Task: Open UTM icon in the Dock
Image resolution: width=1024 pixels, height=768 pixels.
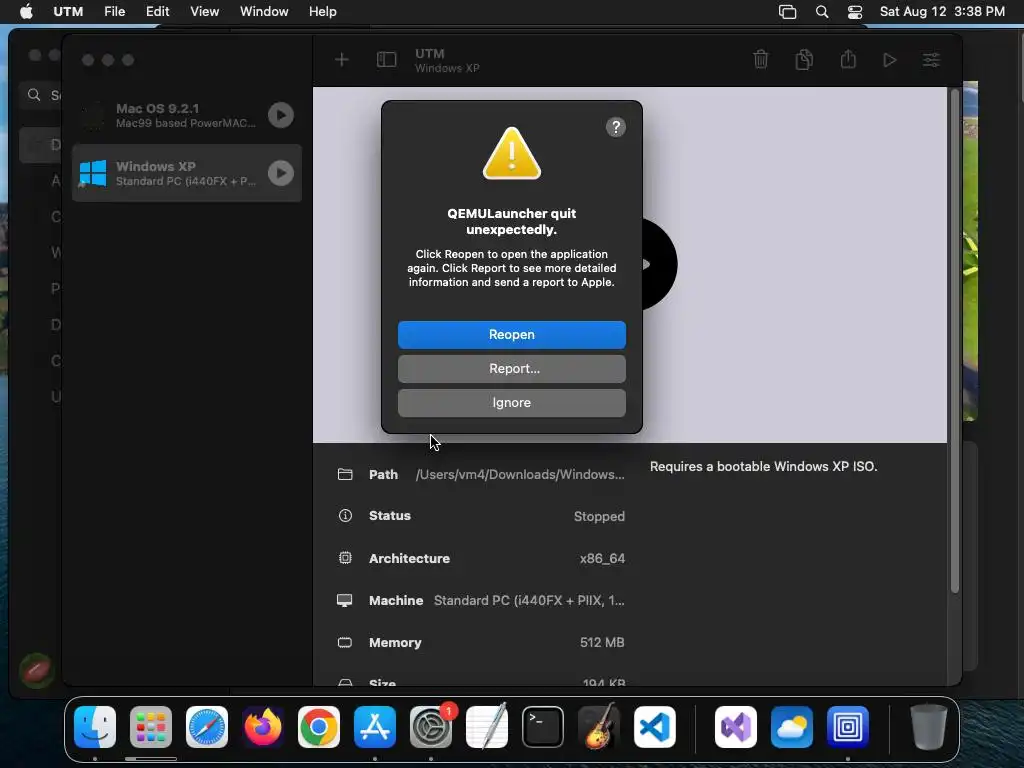Action: pyautogui.click(x=848, y=727)
